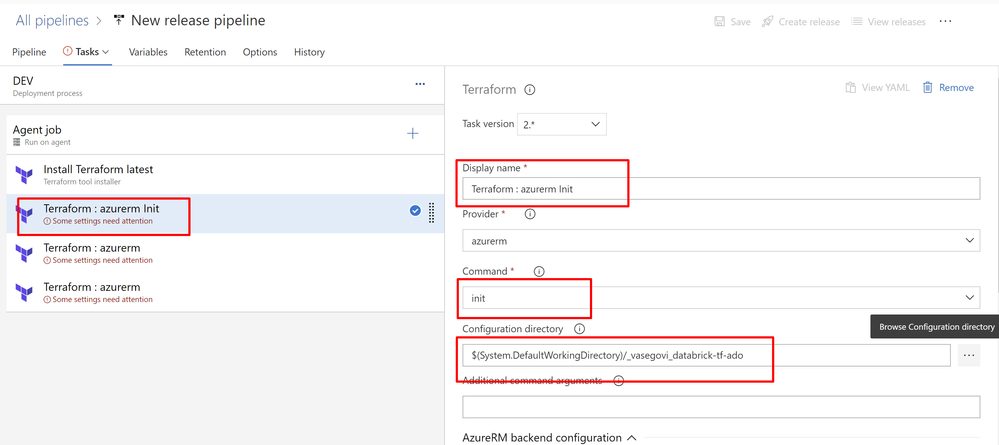Edit the Display name field
This screenshot has height=445, width=999.
(x=721, y=189)
